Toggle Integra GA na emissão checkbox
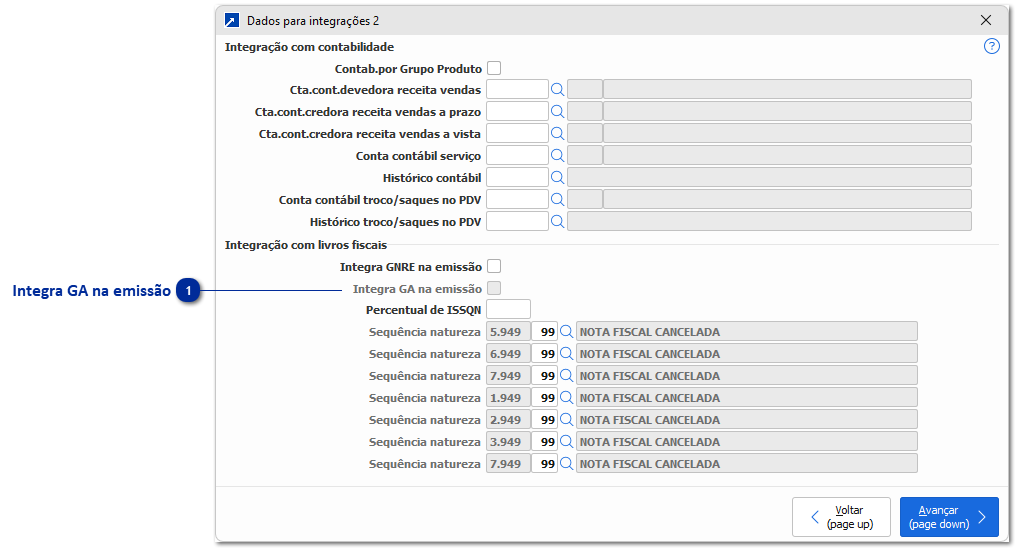Viewport: 1018px width, 551px height. click(x=494, y=289)
